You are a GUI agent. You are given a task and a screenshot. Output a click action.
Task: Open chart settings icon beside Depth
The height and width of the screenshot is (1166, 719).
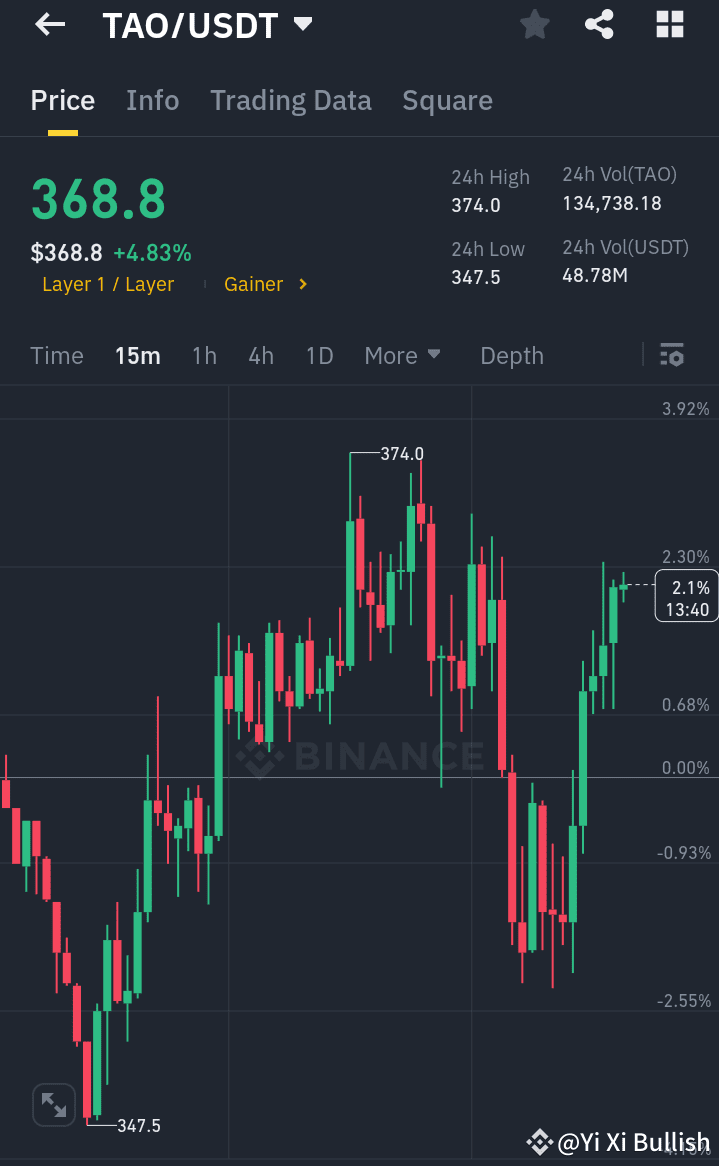tap(671, 355)
